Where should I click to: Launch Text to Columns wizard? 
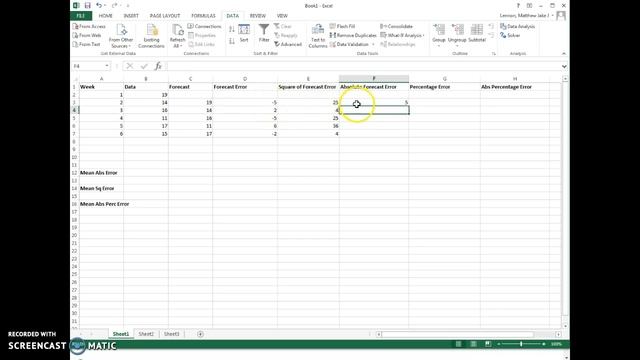click(x=318, y=36)
